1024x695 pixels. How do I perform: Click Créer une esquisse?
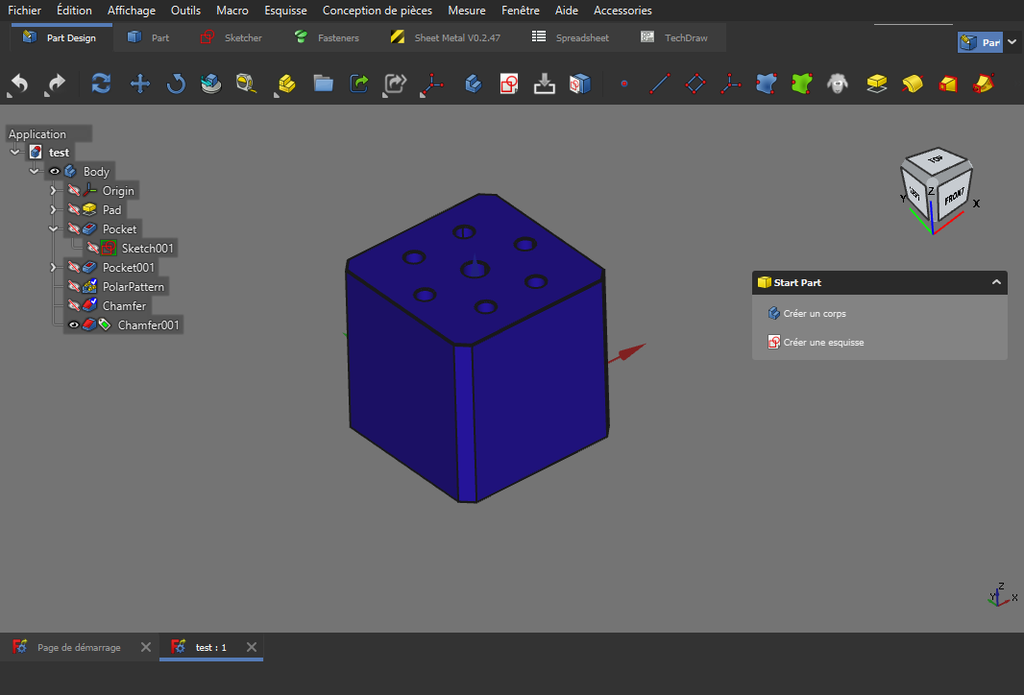tap(823, 342)
